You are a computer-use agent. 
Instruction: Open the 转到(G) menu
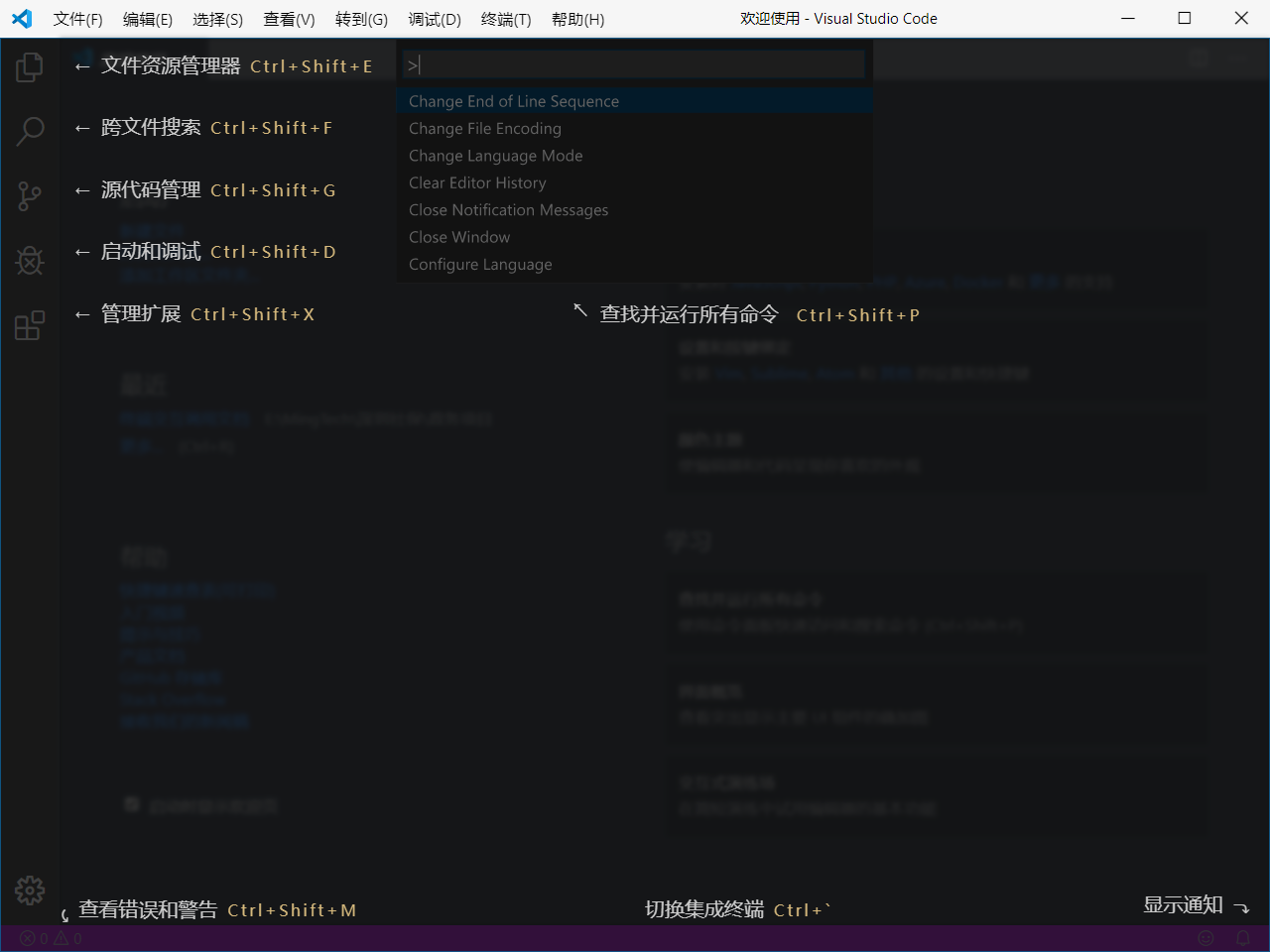click(x=362, y=19)
